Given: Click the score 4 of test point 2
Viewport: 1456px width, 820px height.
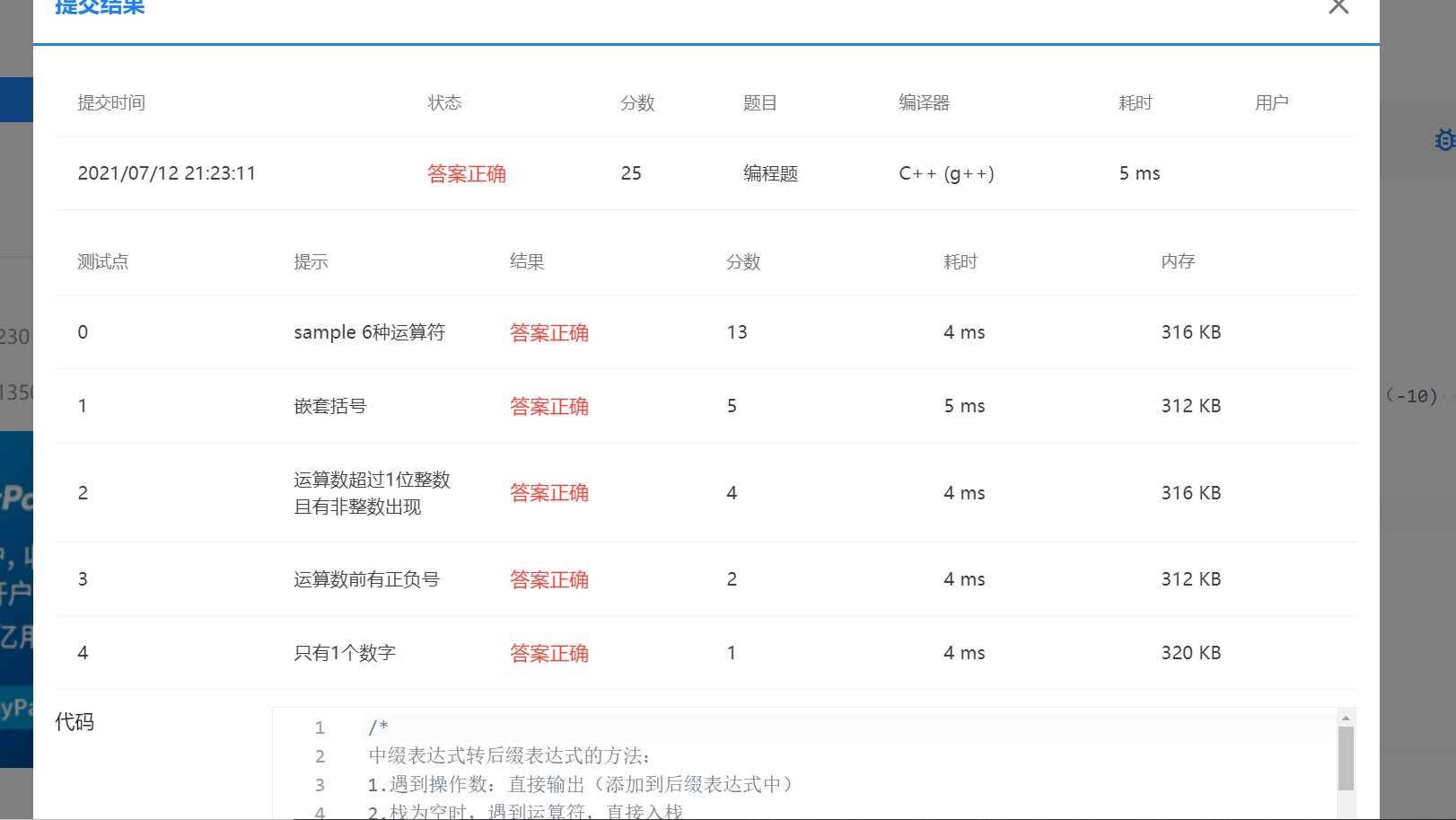Looking at the screenshot, I should coord(732,493).
